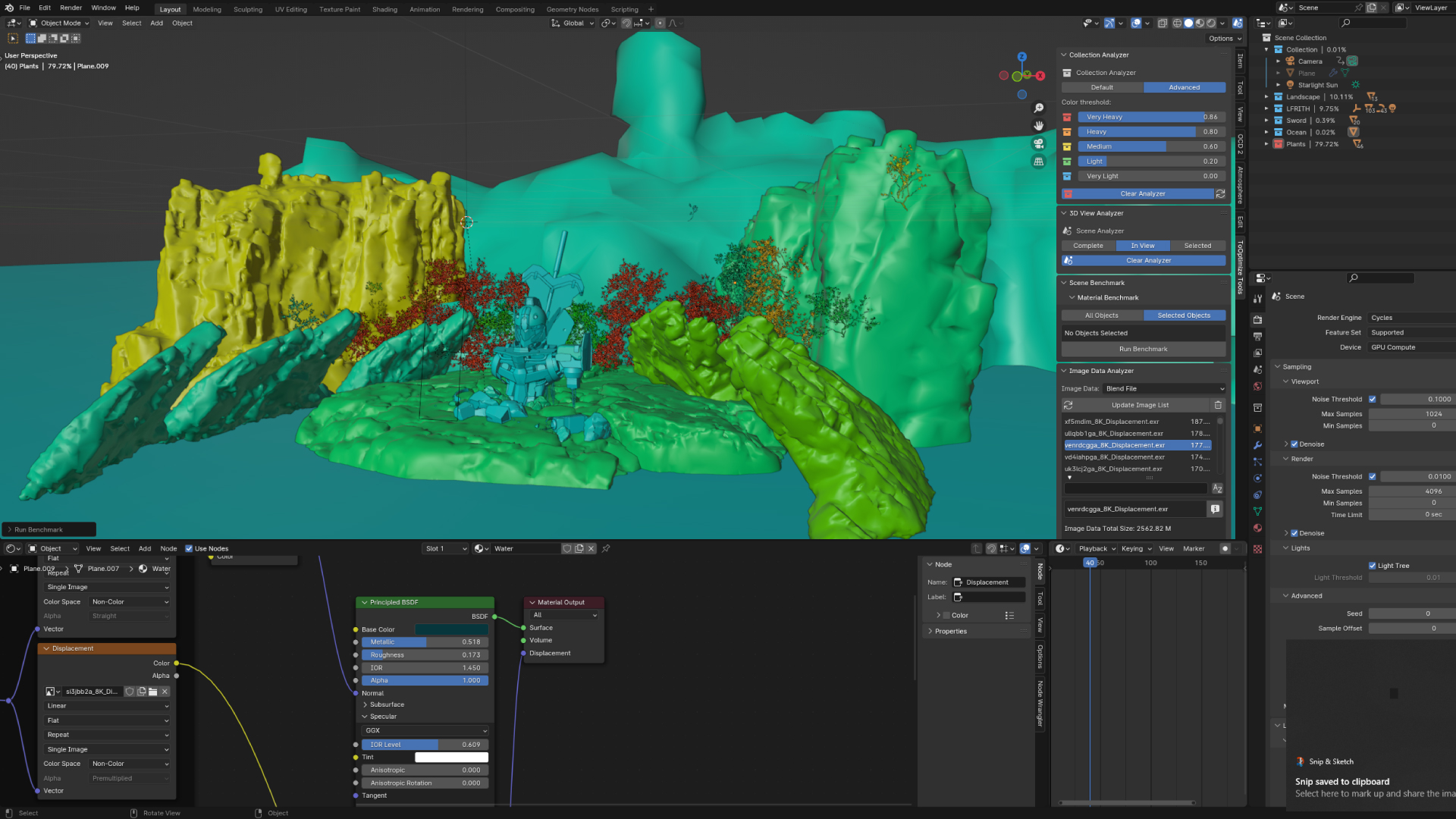Open the World properties tab icon
The height and width of the screenshot is (819, 1456).
pos(1257,387)
